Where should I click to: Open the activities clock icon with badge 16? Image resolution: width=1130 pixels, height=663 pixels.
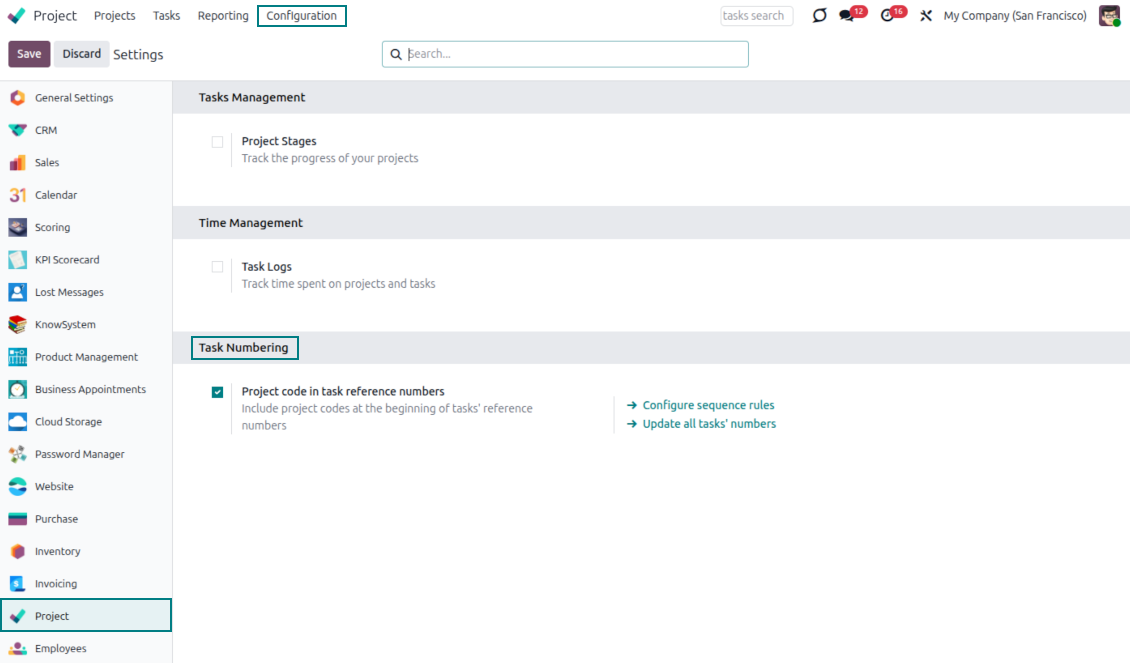887,16
